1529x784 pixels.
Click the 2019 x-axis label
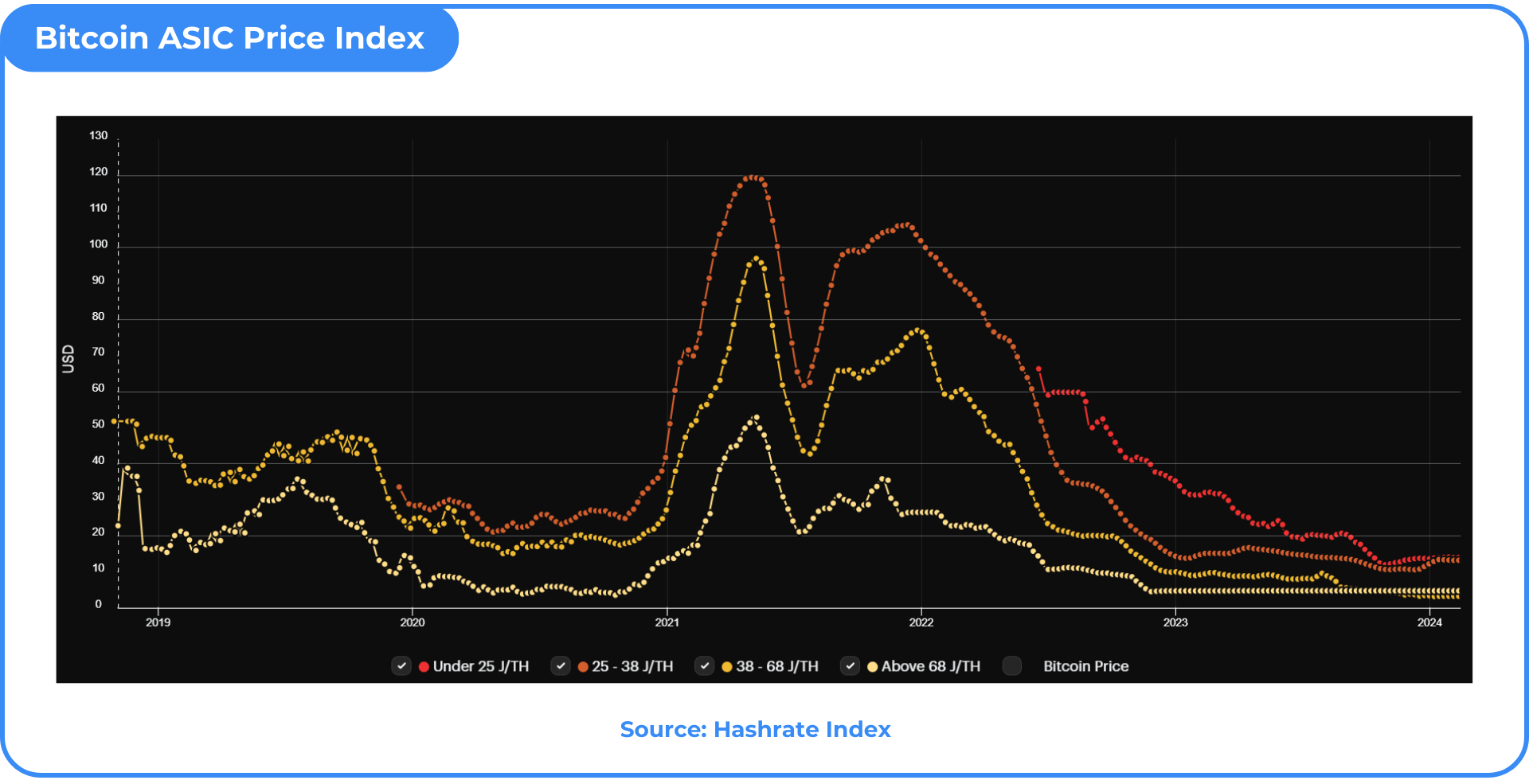click(x=158, y=622)
